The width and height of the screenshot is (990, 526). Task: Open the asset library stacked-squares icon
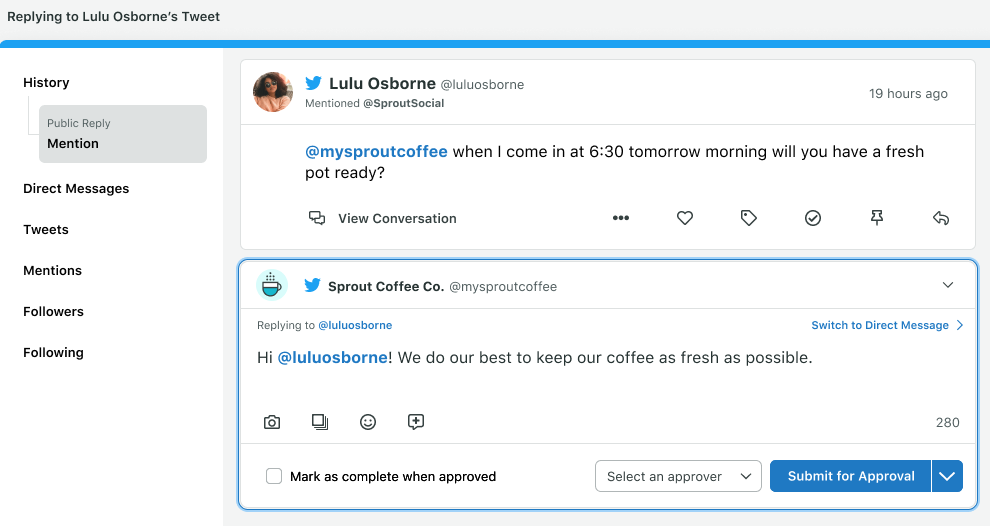click(320, 422)
